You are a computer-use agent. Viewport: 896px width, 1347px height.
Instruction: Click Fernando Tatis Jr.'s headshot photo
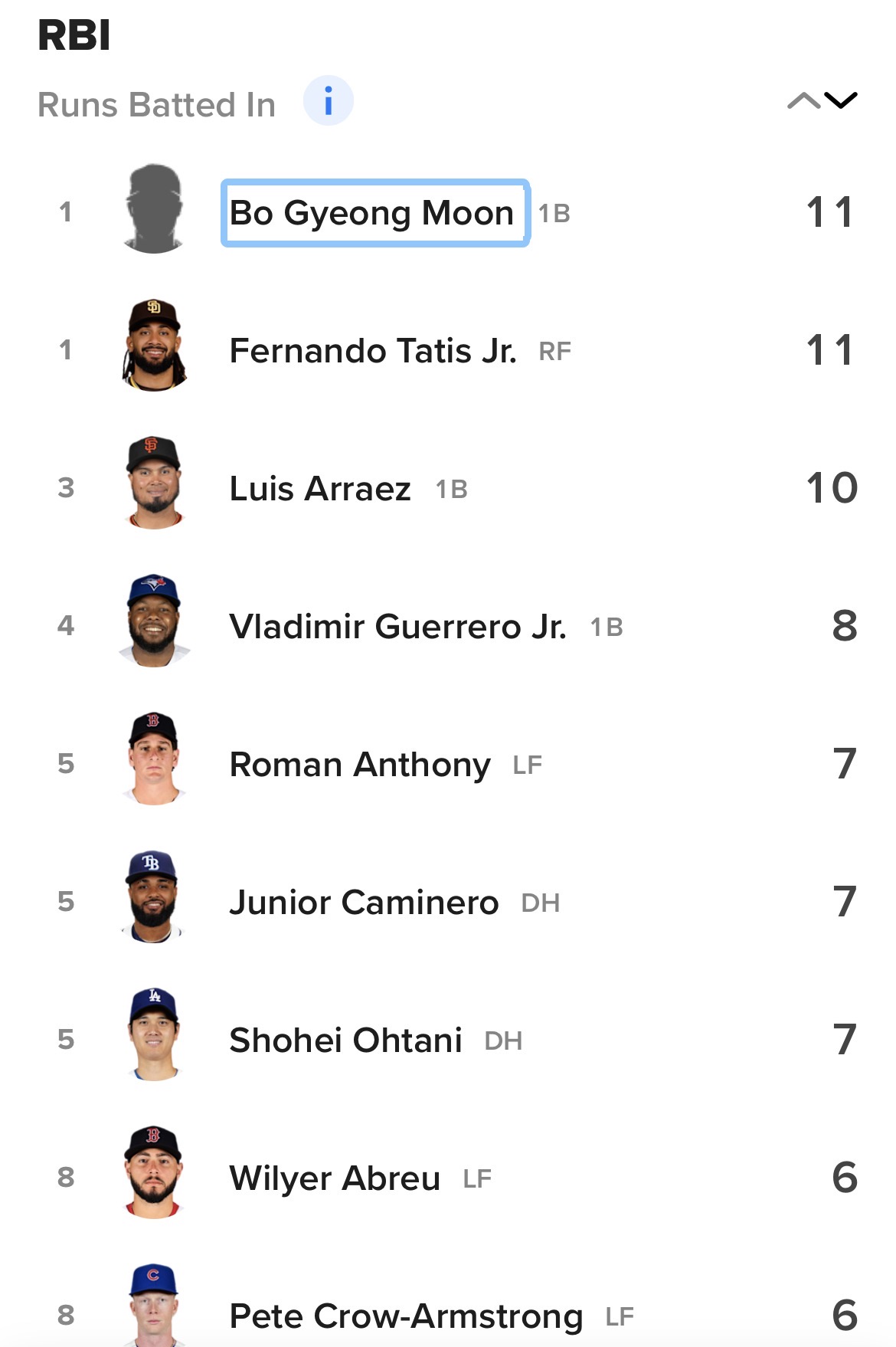tap(154, 346)
